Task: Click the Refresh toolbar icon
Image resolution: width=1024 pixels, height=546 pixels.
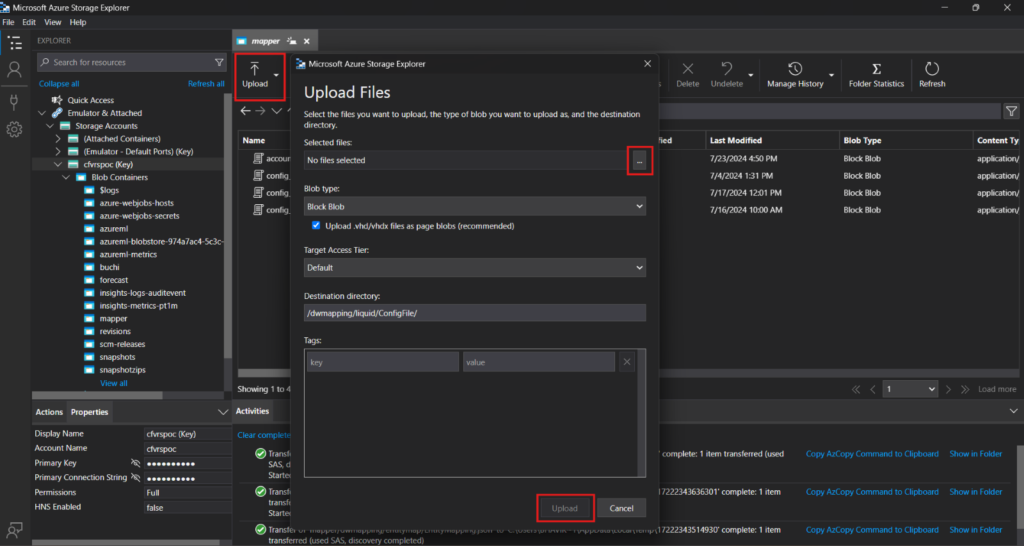Action: 932,76
